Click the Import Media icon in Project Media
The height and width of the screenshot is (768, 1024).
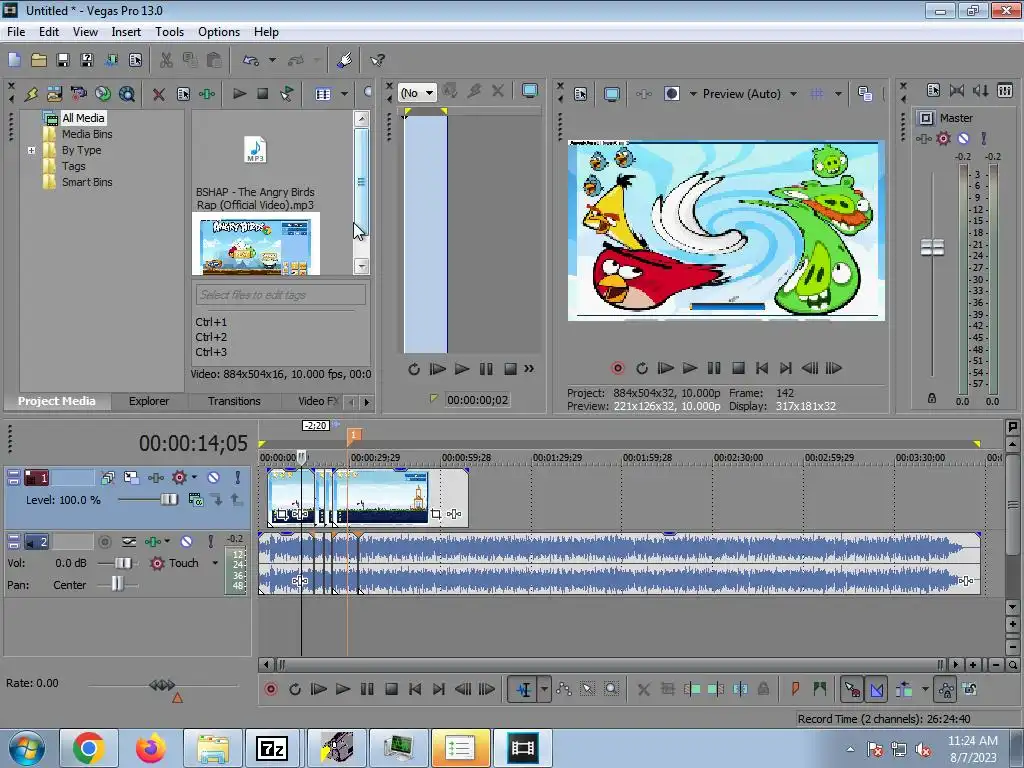tap(54, 94)
